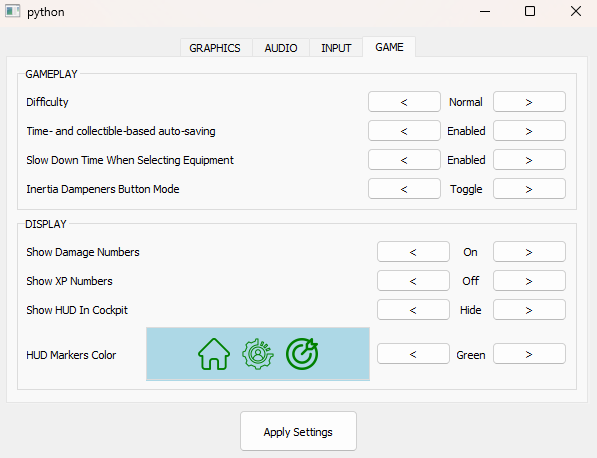The width and height of the screenshot is (597, 458).
Task: Raise Difficulty with the right arrow
Action: point(529,102)
